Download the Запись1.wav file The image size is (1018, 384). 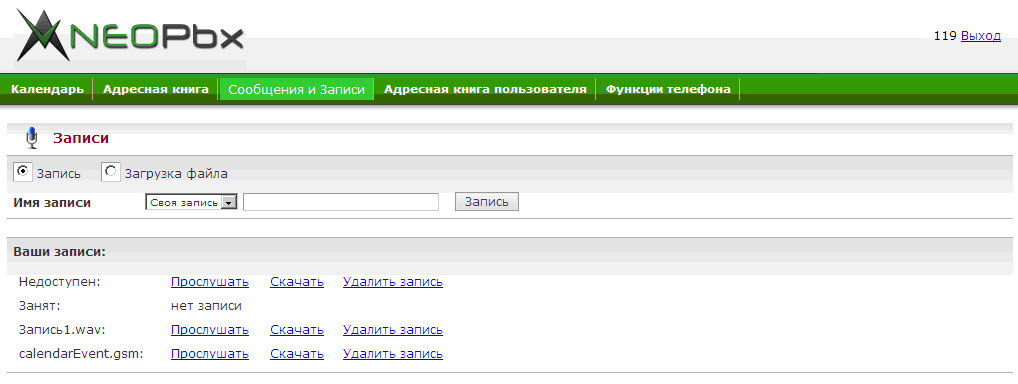297,330
